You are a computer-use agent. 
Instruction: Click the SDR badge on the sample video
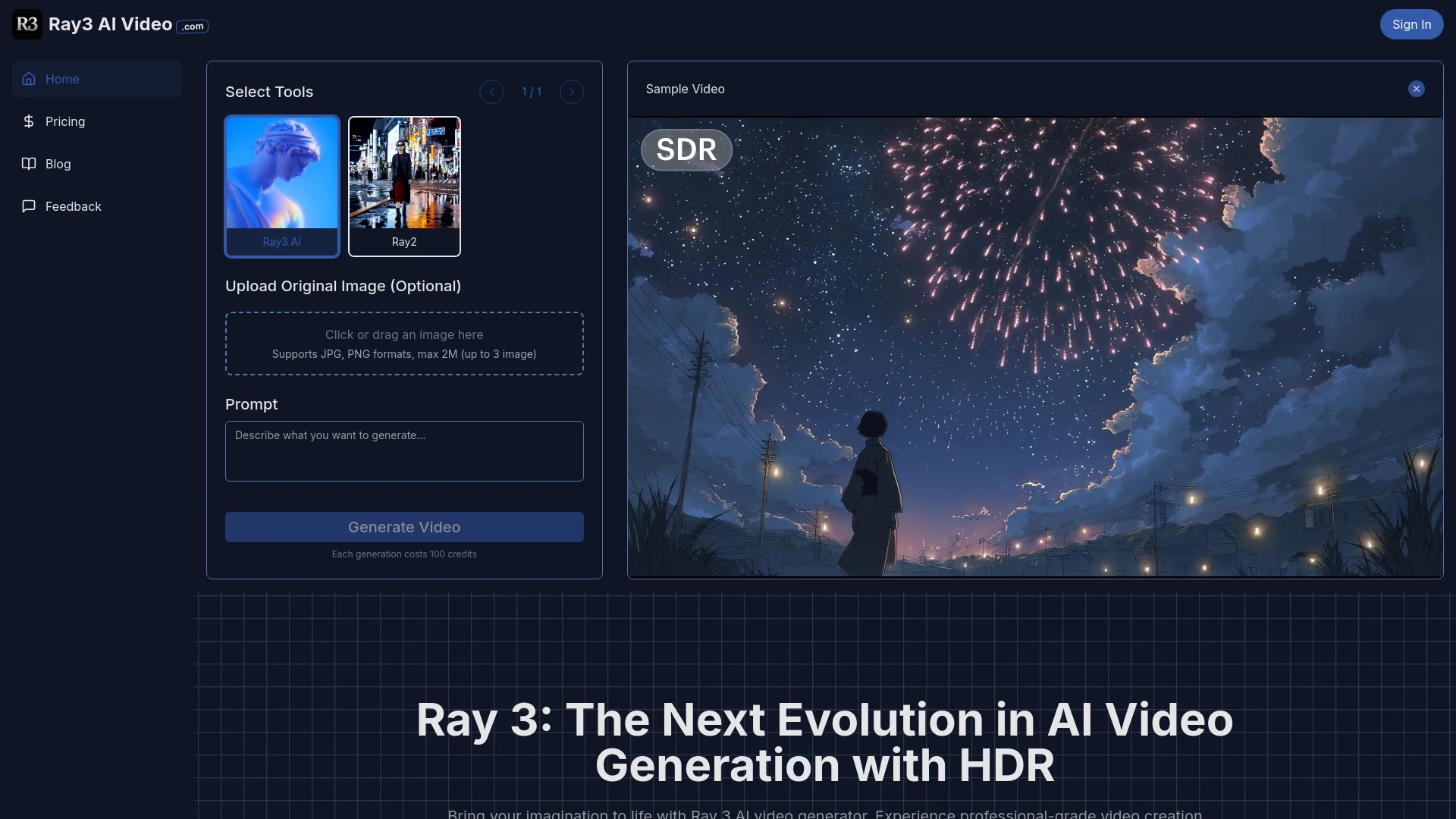click(686, 149)
